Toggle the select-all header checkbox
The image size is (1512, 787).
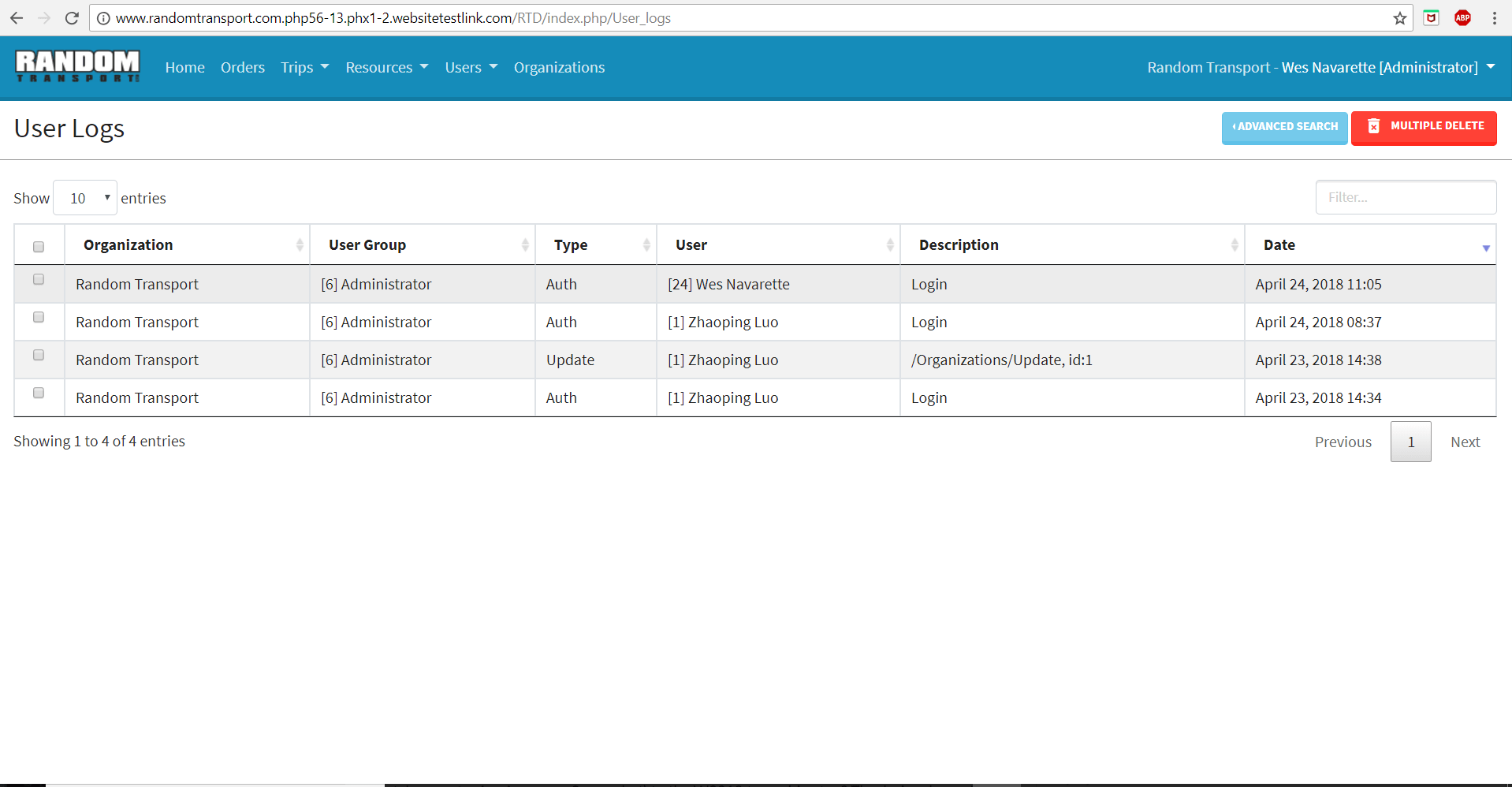tap(39, 247)
